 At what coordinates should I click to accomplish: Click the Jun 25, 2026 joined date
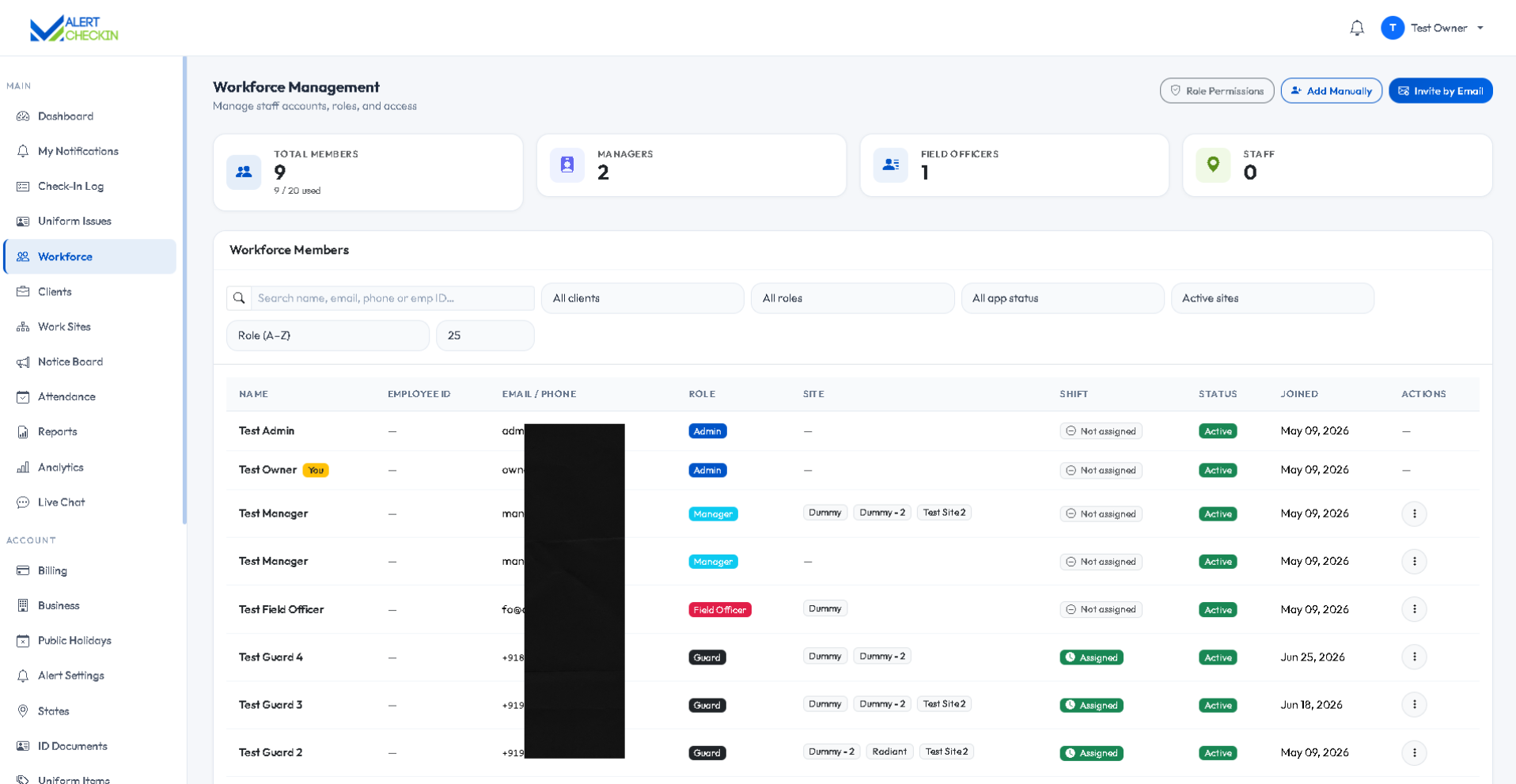pos(1313,657)
